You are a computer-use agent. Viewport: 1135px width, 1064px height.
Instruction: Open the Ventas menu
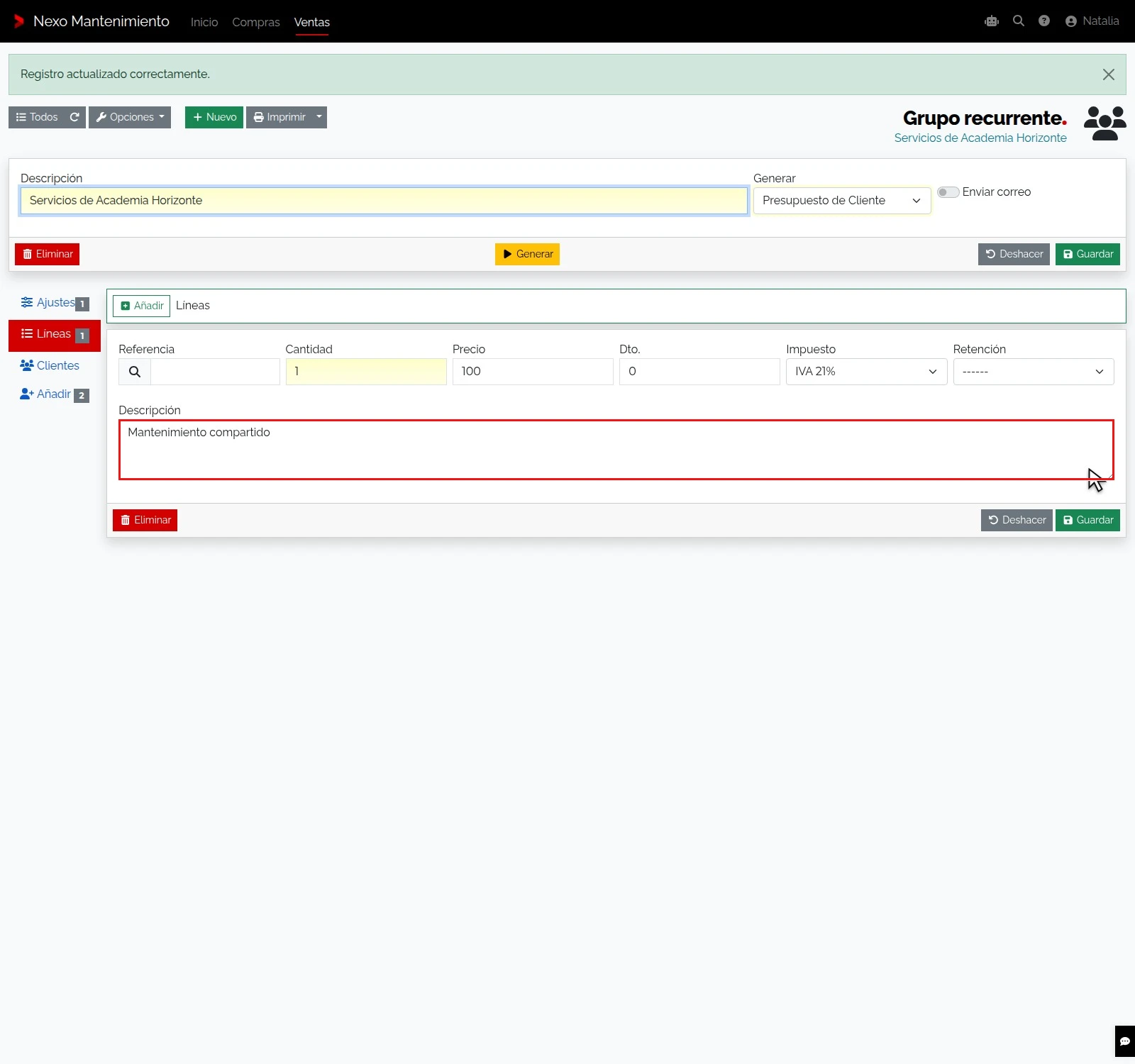[x=312, y=22]
